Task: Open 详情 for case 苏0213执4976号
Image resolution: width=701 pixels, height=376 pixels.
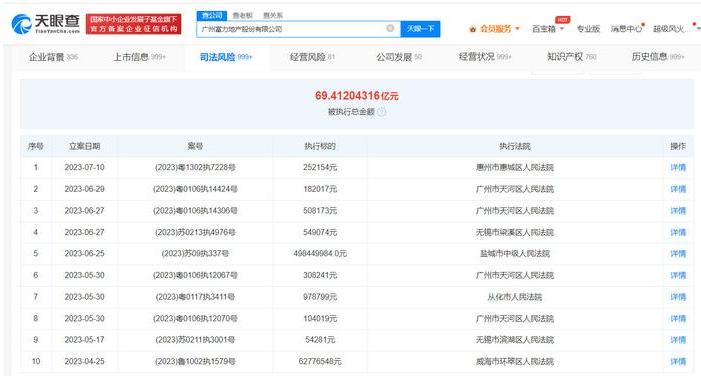Action: 678,232
